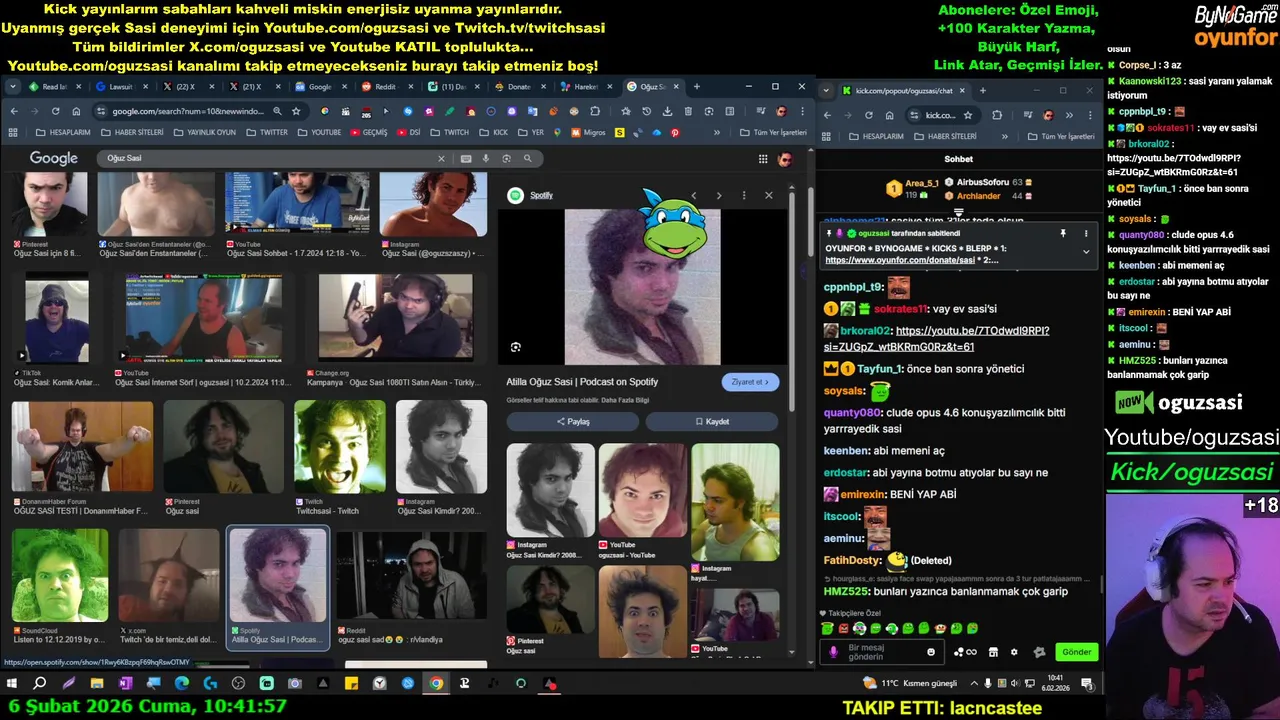Viewport: 1280px width, 720px height.
Task: Unpin the pinned chat message
Action: 1063,233
